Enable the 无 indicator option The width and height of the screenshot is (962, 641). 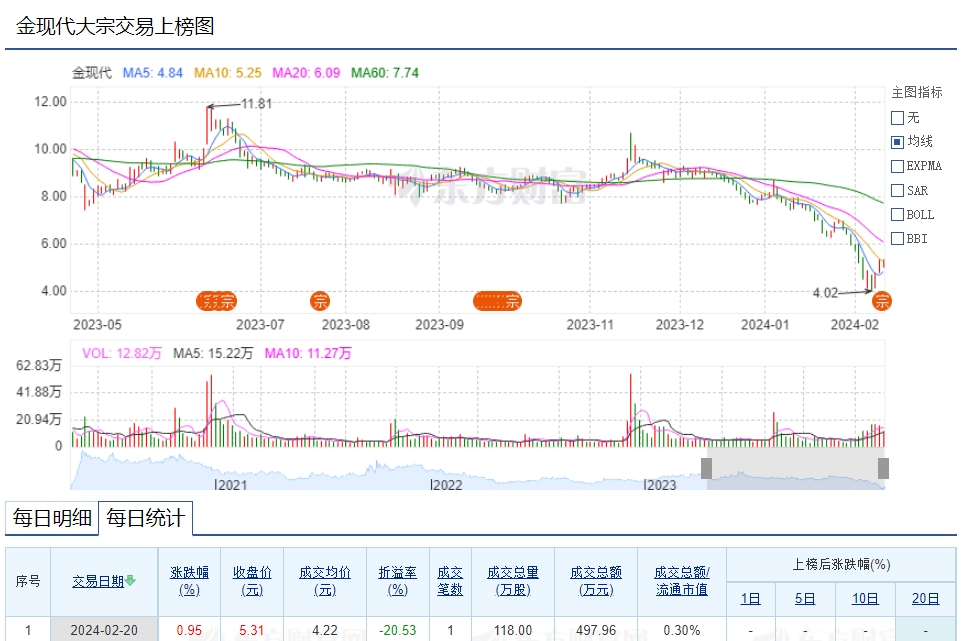897,118
